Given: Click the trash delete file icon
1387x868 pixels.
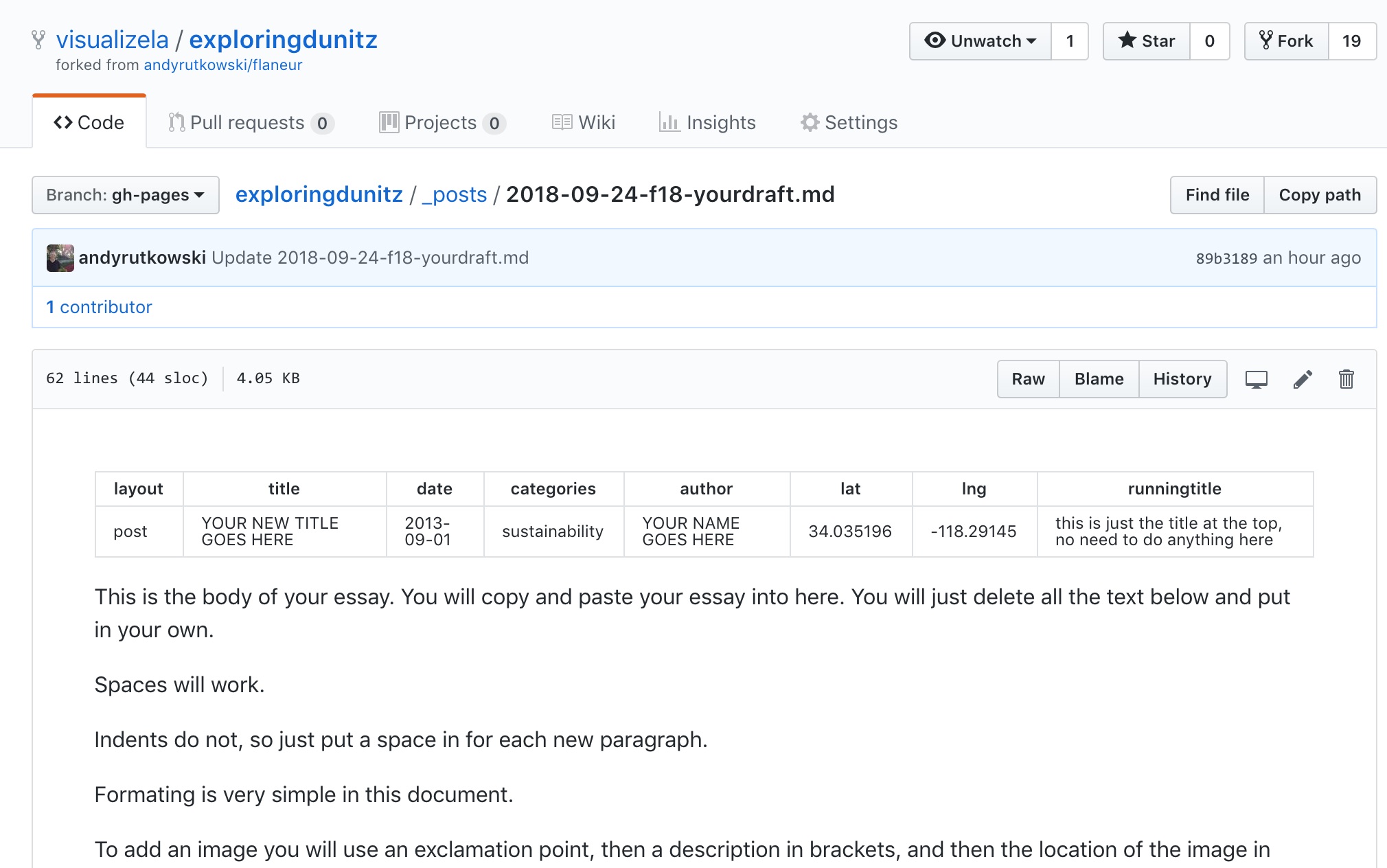Looking at the screenshot, I should [x=1346, y=379].
